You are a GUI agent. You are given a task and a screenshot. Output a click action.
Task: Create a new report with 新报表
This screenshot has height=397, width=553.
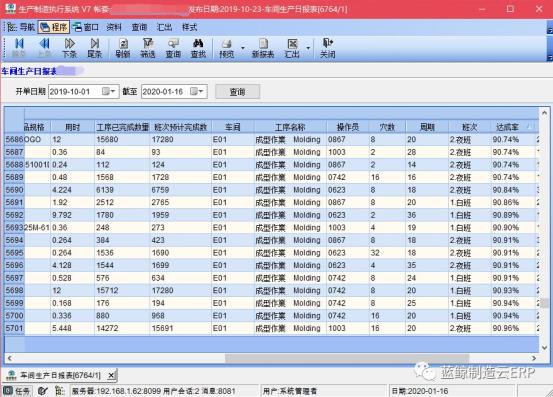pyautogui.click(x=263, y=48)
